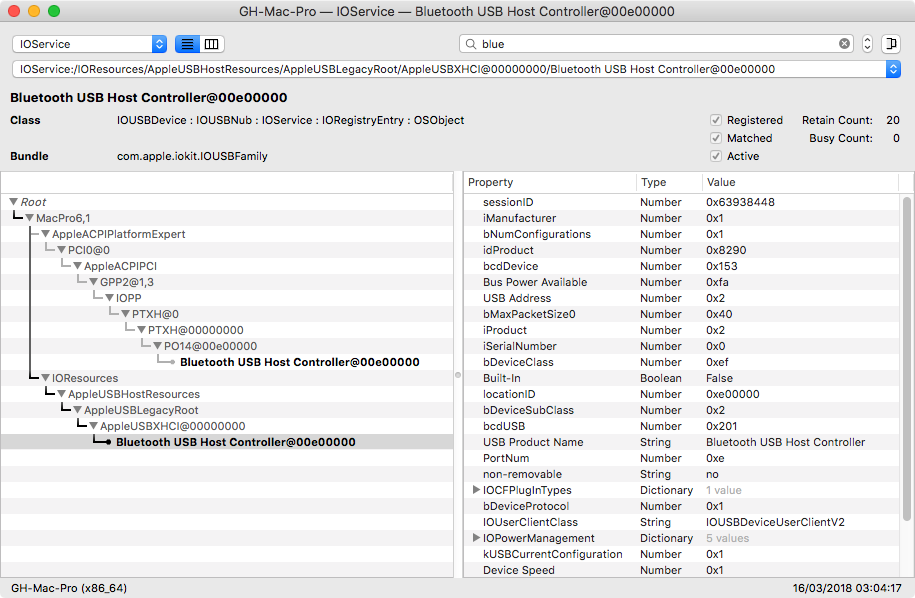Collapse the AppleACPIPlatformExpert node
The height and width of the screenshot is (598, 915).
pos(45,234)
